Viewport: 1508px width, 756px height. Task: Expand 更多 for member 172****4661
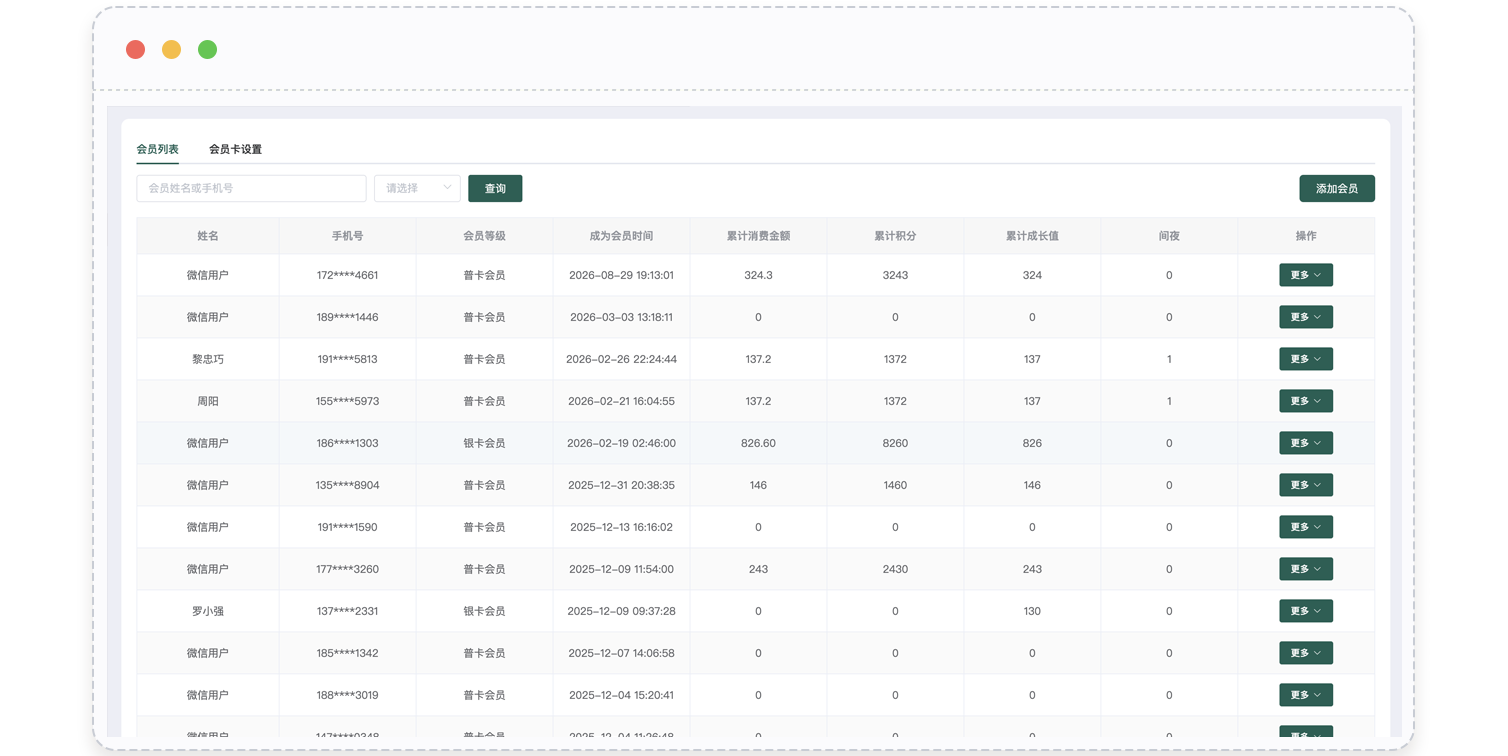click(1306, 275)
